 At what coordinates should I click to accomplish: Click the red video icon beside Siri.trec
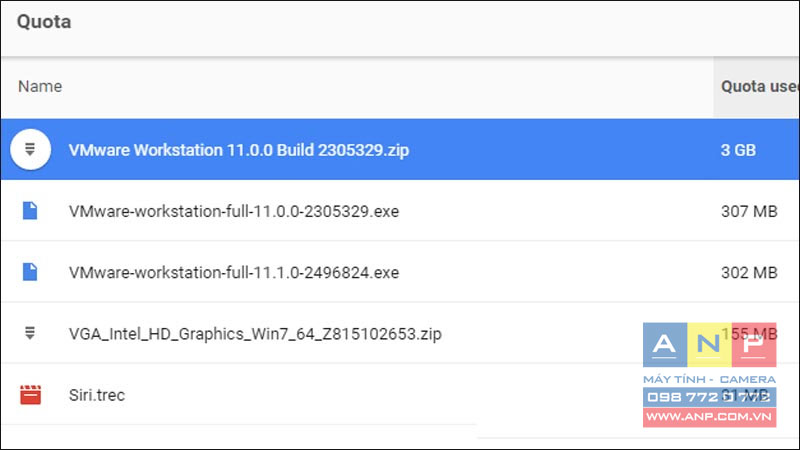(x=30, y=394)
